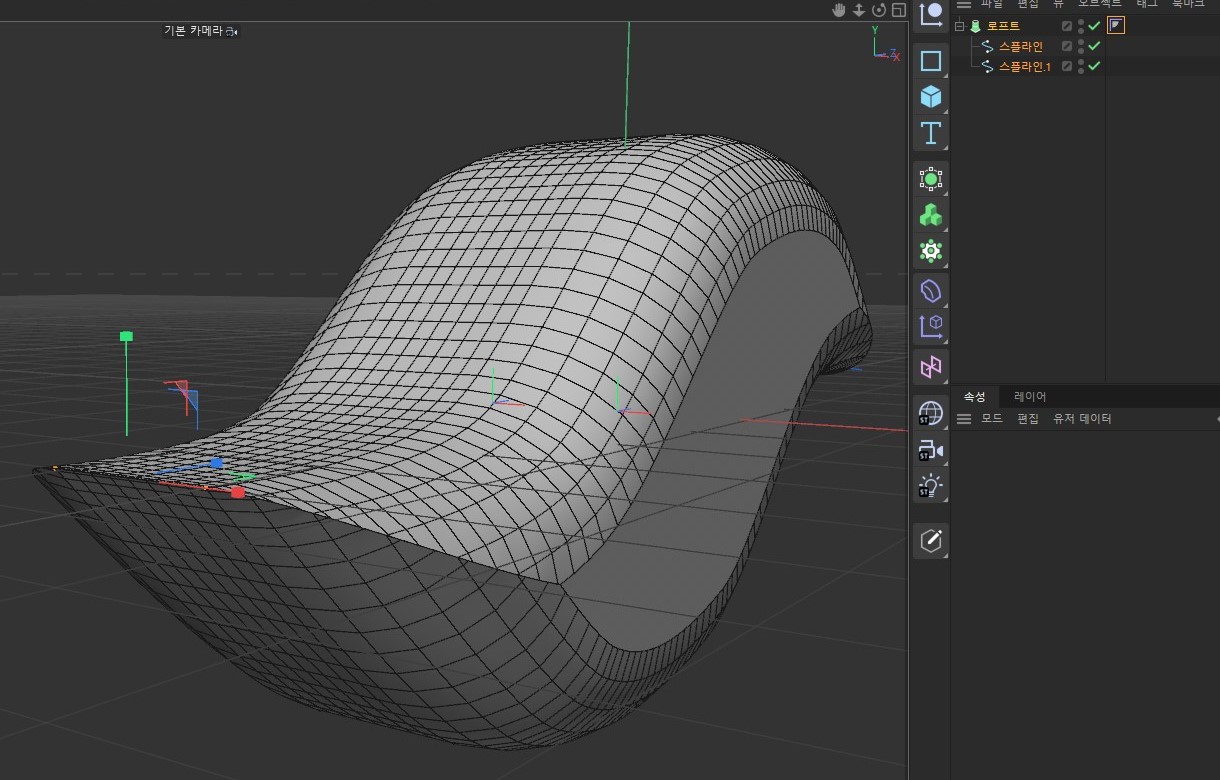Screen dimensions: 1220x780
Task: Toggle visibility dots for 스플라인 object
Action: pos(1081,46)
